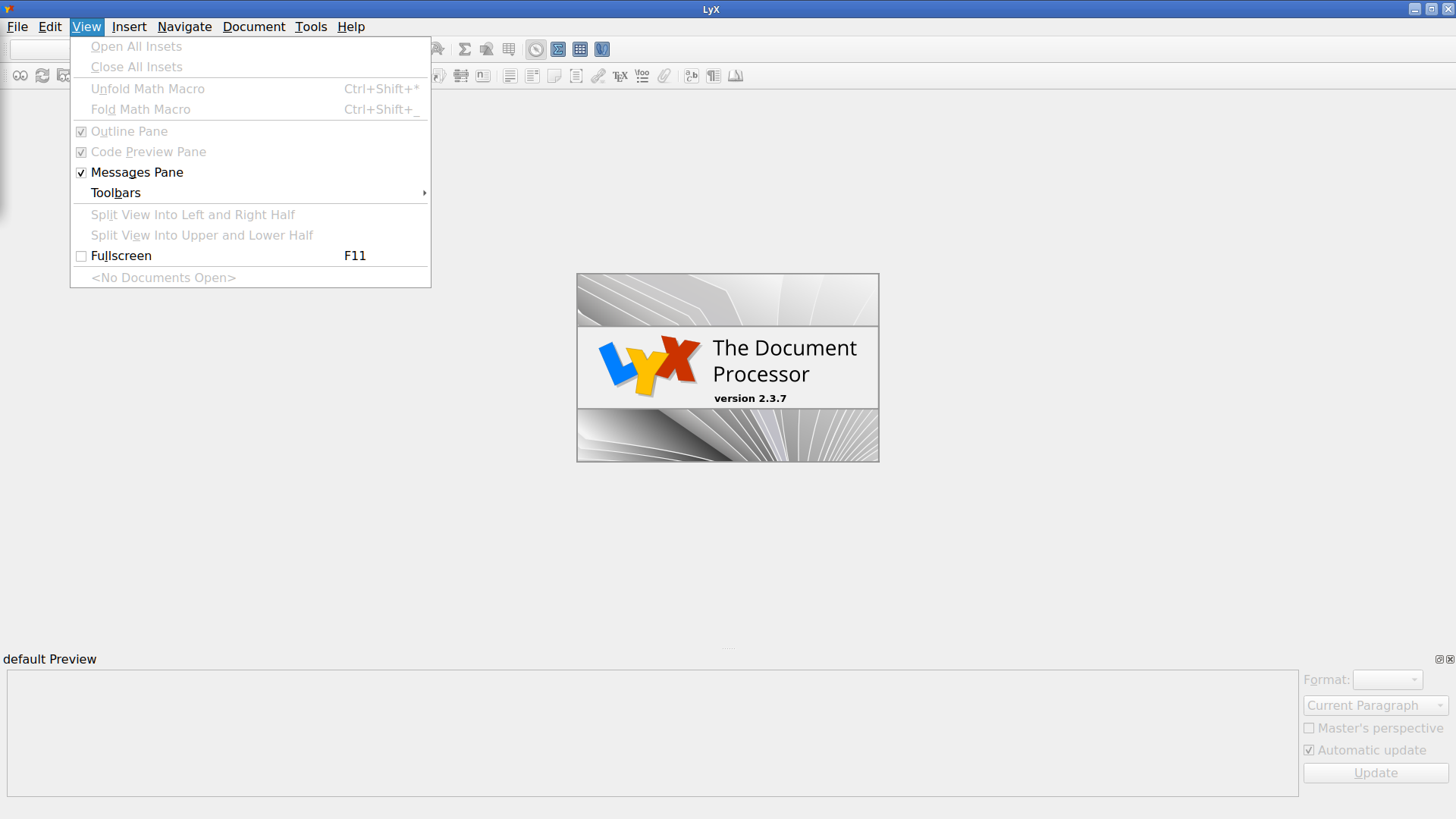The image size is (1456, 819).
Task: Toggle Automatic update checkbox in preview pane
Action: 1309,750
